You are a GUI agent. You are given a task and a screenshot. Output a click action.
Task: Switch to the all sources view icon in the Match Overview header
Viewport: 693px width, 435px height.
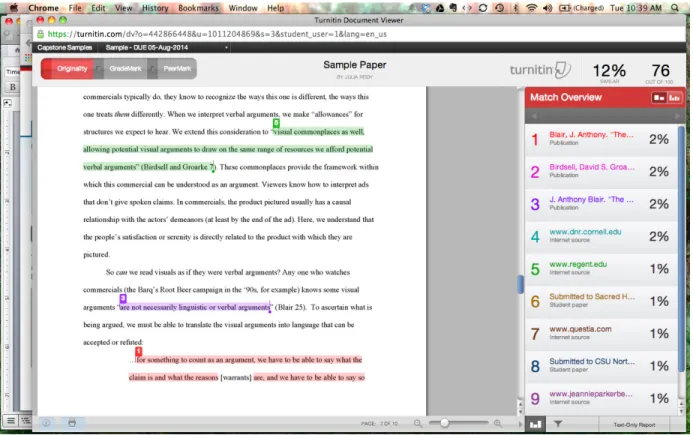(x=674, y=98)
